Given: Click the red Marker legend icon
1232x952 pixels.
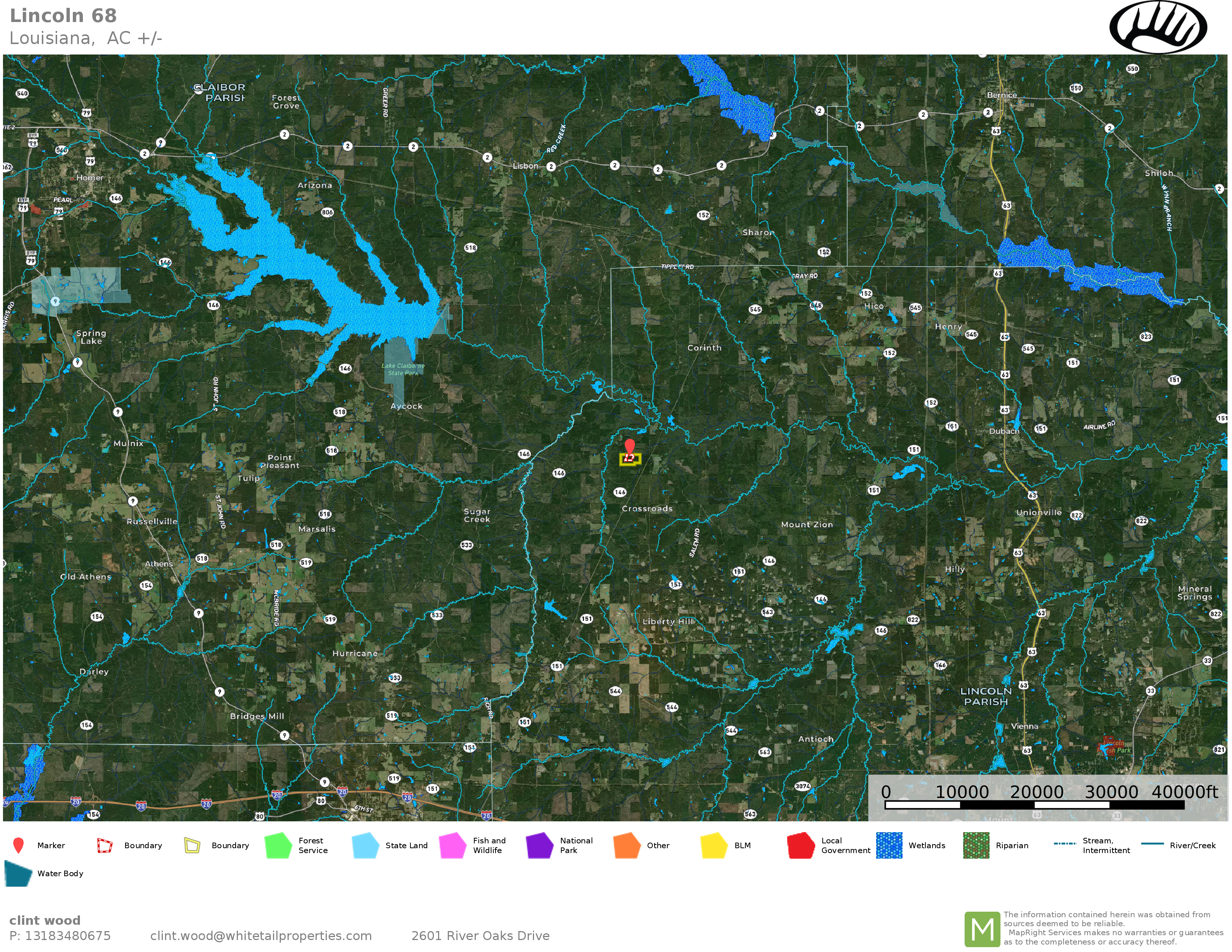Looking at the screenshot, I should point(18,845).
